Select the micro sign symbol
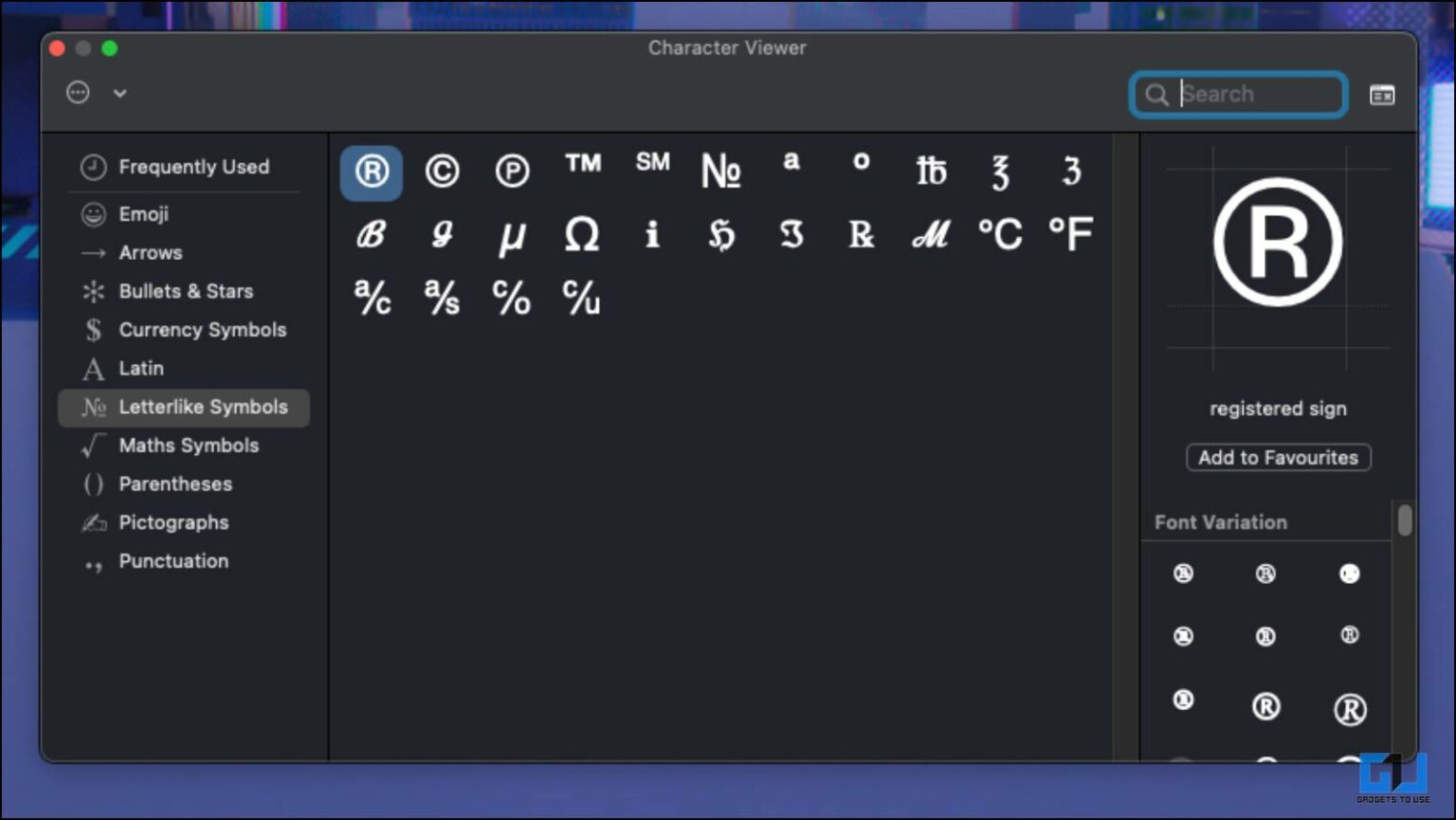1456x820 pixels. point(512,235)
